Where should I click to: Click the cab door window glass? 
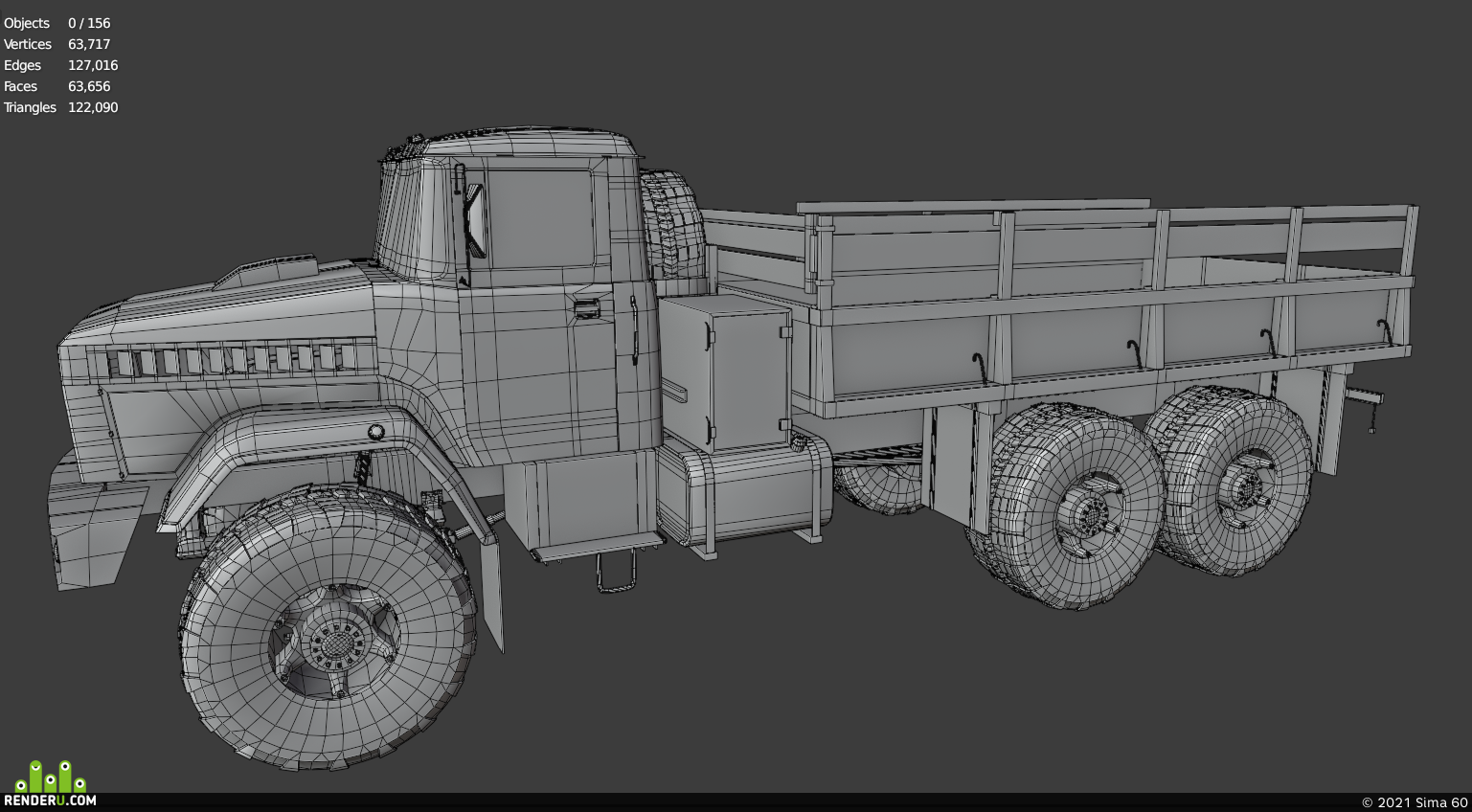coord(540,218)
